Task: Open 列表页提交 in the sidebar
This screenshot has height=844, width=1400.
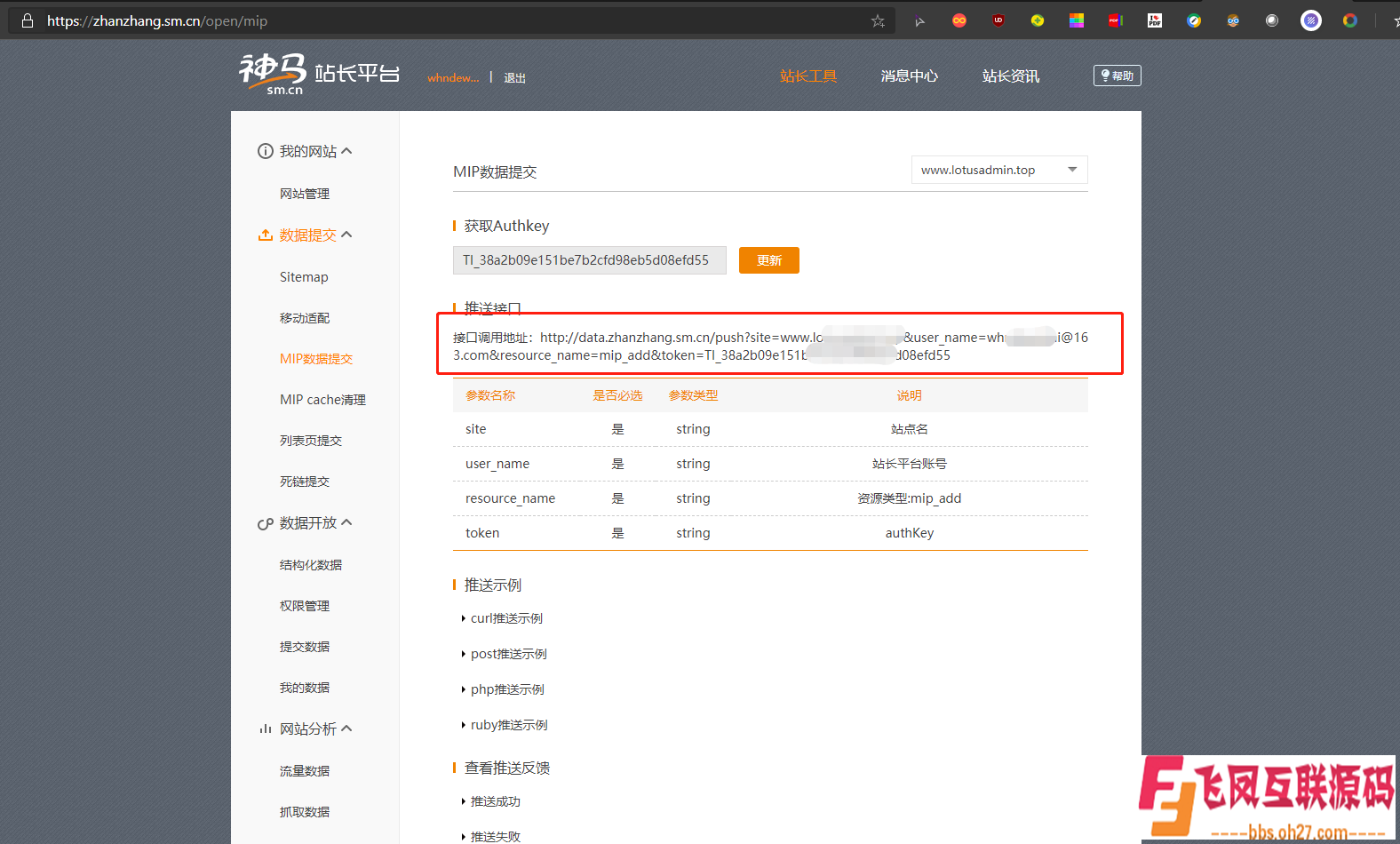Action: 311,441
